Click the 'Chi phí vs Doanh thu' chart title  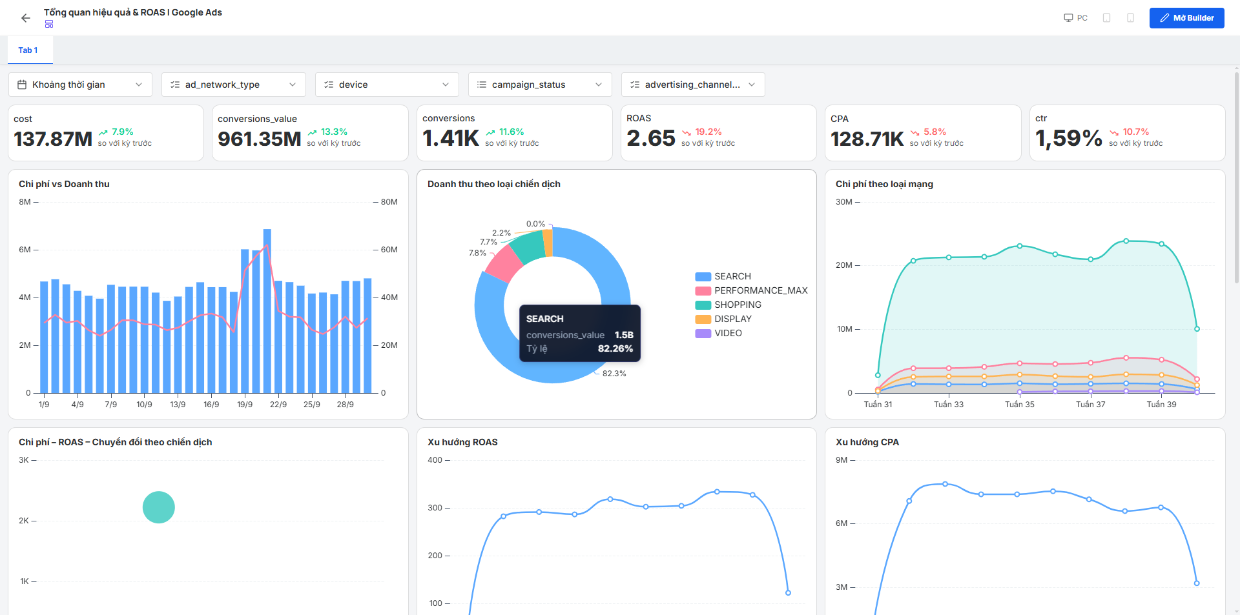click(x=62, y=184)
